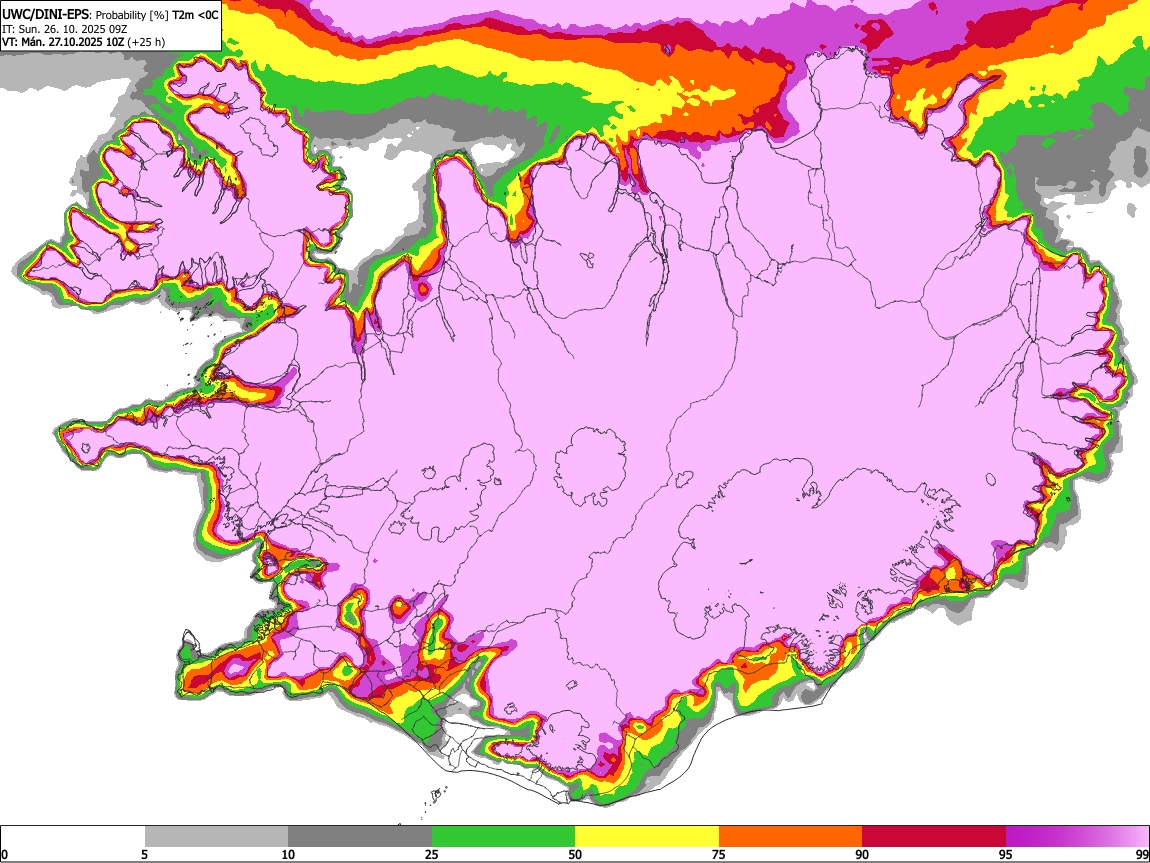Click the UWC/DINI-EPS title text
1150x863 pixels.
tap(45, 14)
